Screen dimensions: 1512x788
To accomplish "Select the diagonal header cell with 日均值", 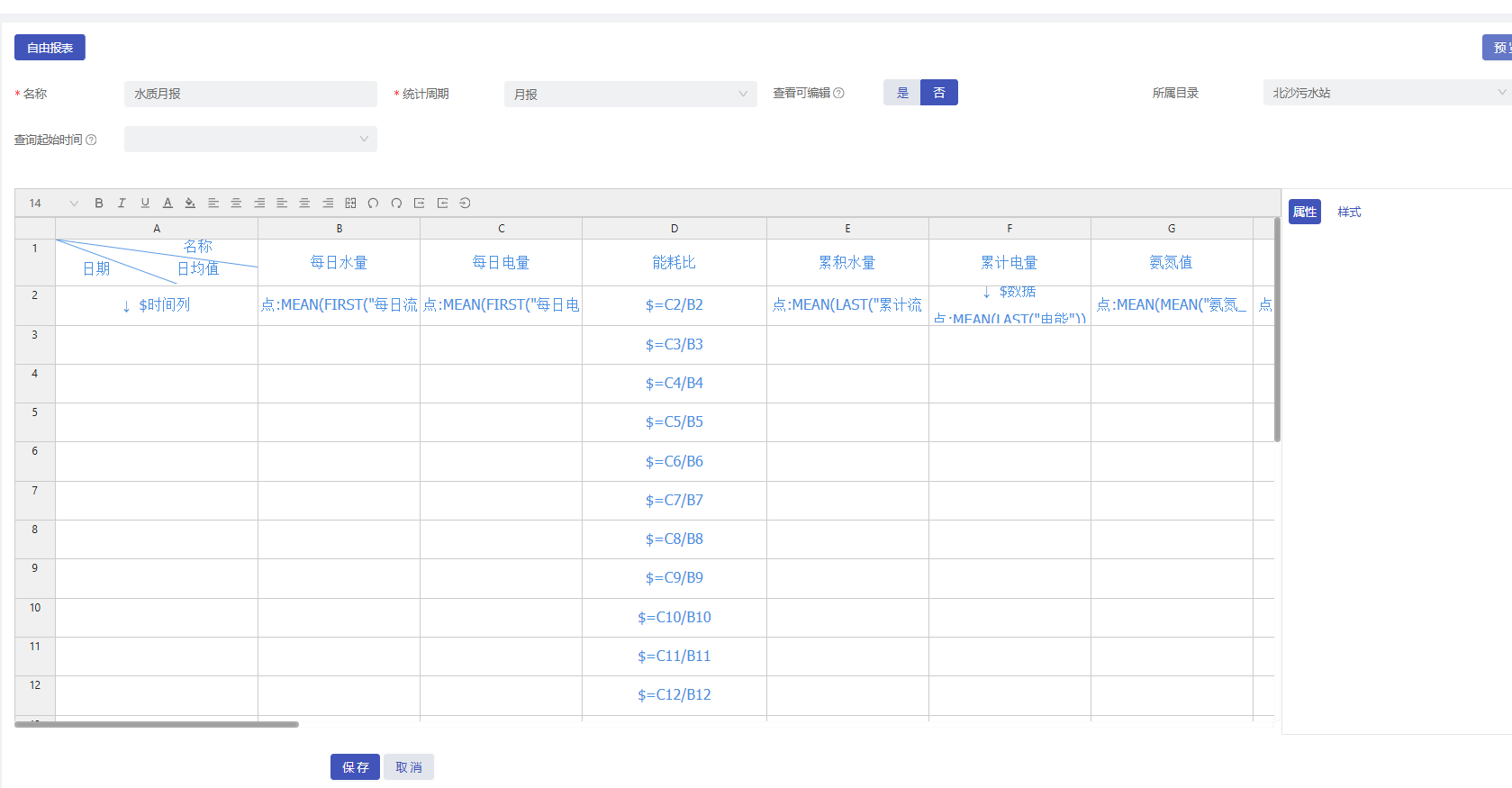I will coord(157,263).
